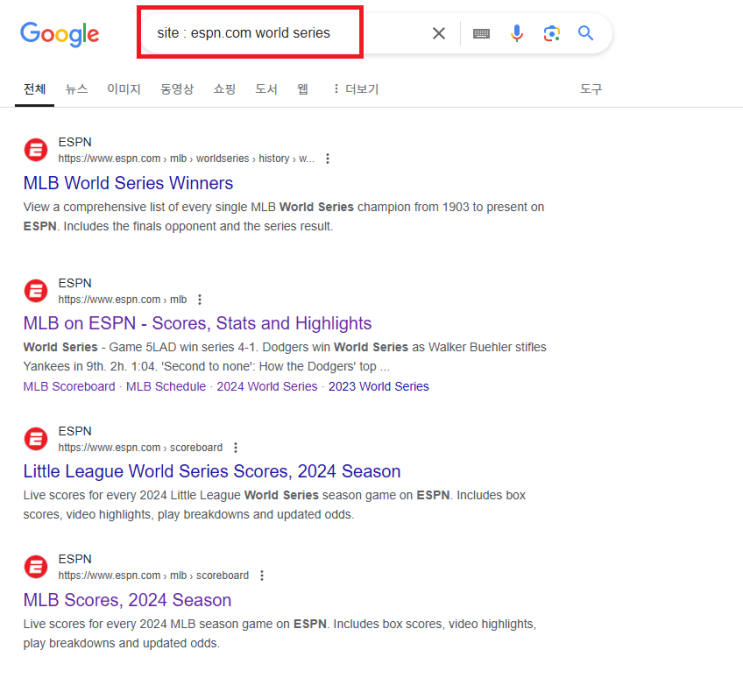Click the snippet mentioning 'Dodgers win World Series'
This screenshot has height=678, width=743.
[x=285, y=357]
